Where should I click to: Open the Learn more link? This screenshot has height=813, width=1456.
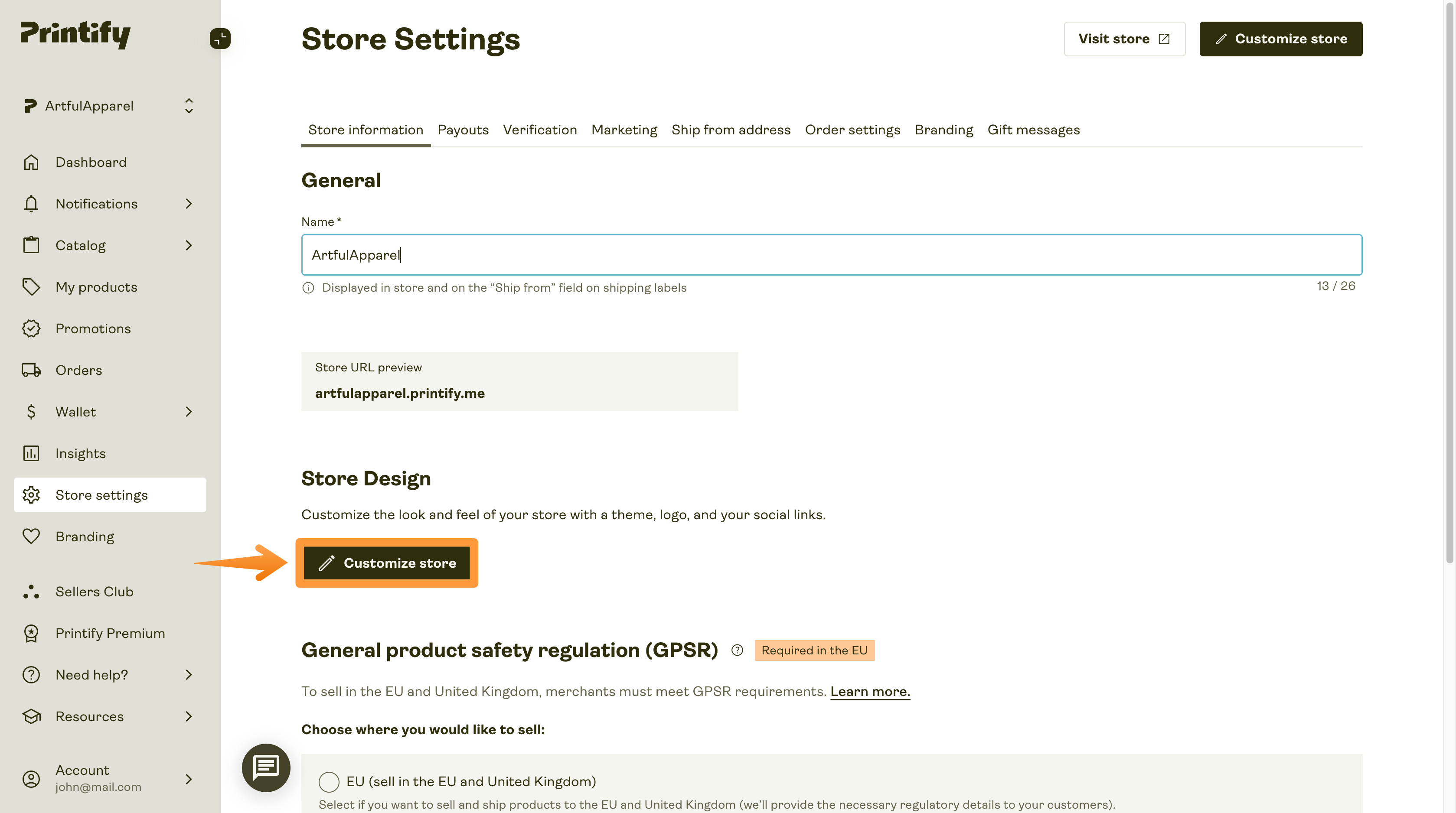pos(870,692)
